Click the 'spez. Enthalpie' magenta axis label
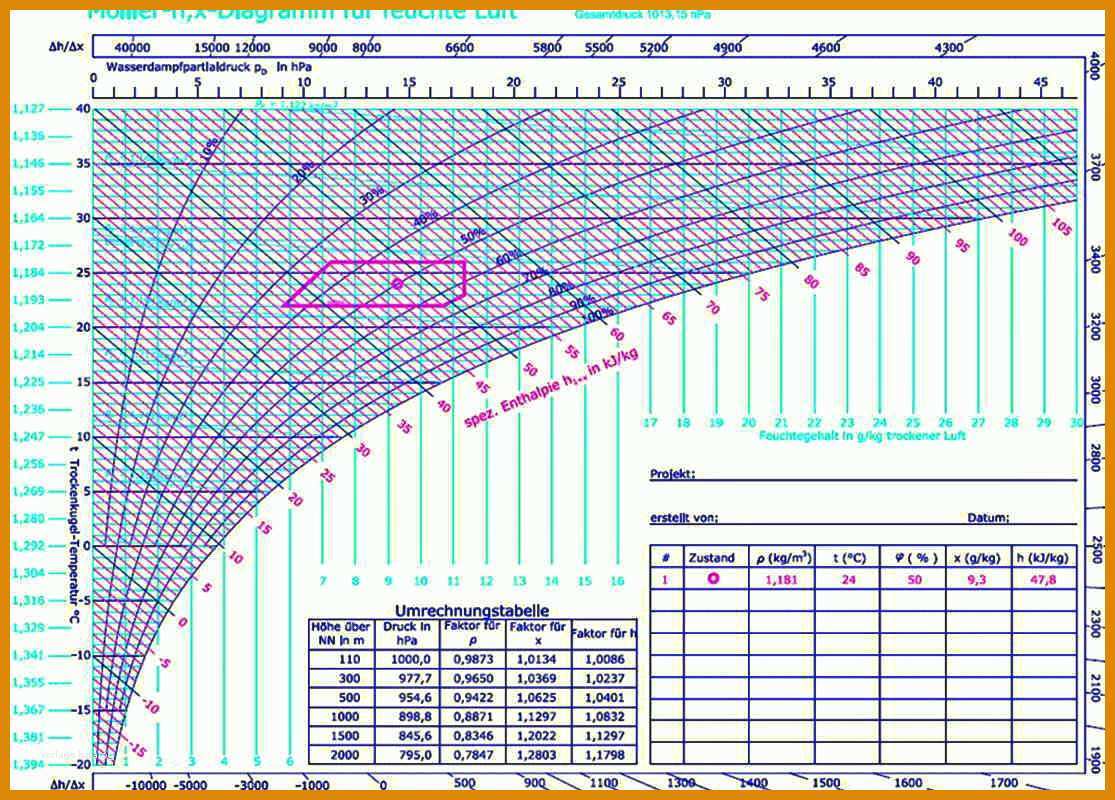 [x=551, y=388]
